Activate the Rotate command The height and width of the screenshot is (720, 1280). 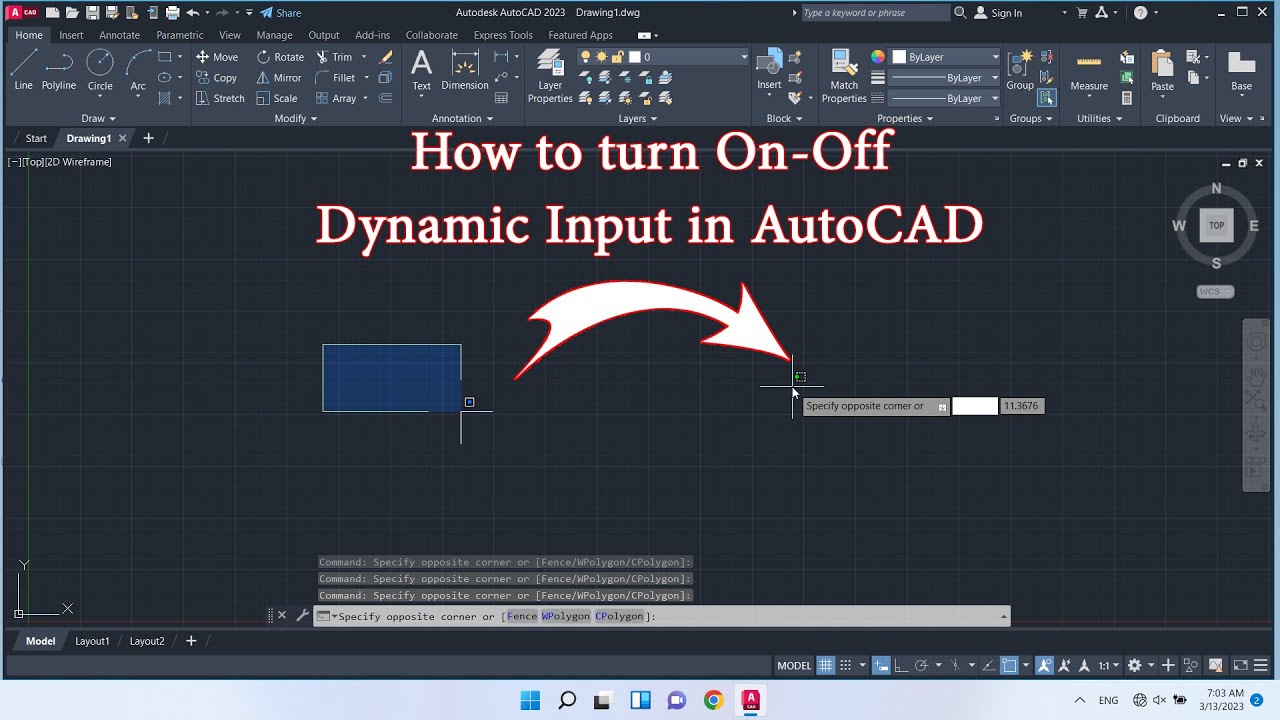[280, 57]
